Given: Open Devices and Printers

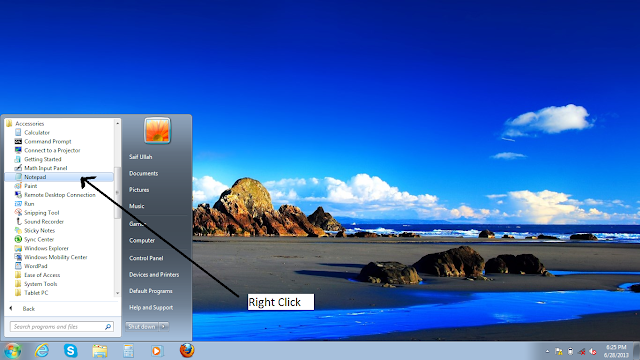Looking at the screenshot, I should (x=154, y=275).
